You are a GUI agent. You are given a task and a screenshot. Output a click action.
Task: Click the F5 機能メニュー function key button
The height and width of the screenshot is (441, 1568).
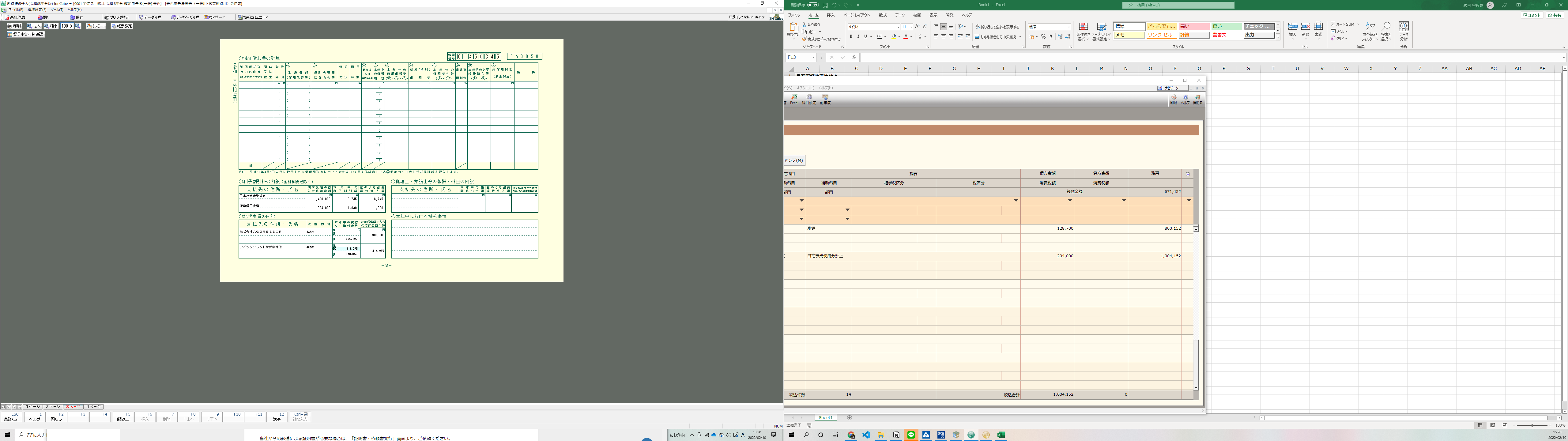pyautogui.click(x=123, y=417)
